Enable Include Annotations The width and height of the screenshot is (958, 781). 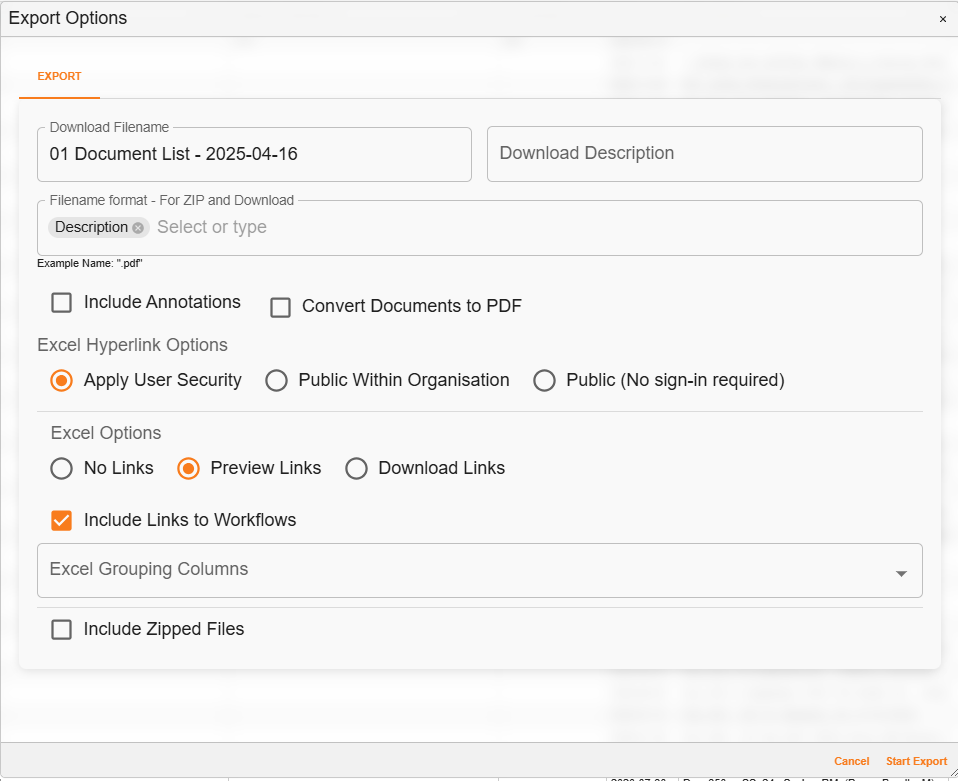point(61,302)
